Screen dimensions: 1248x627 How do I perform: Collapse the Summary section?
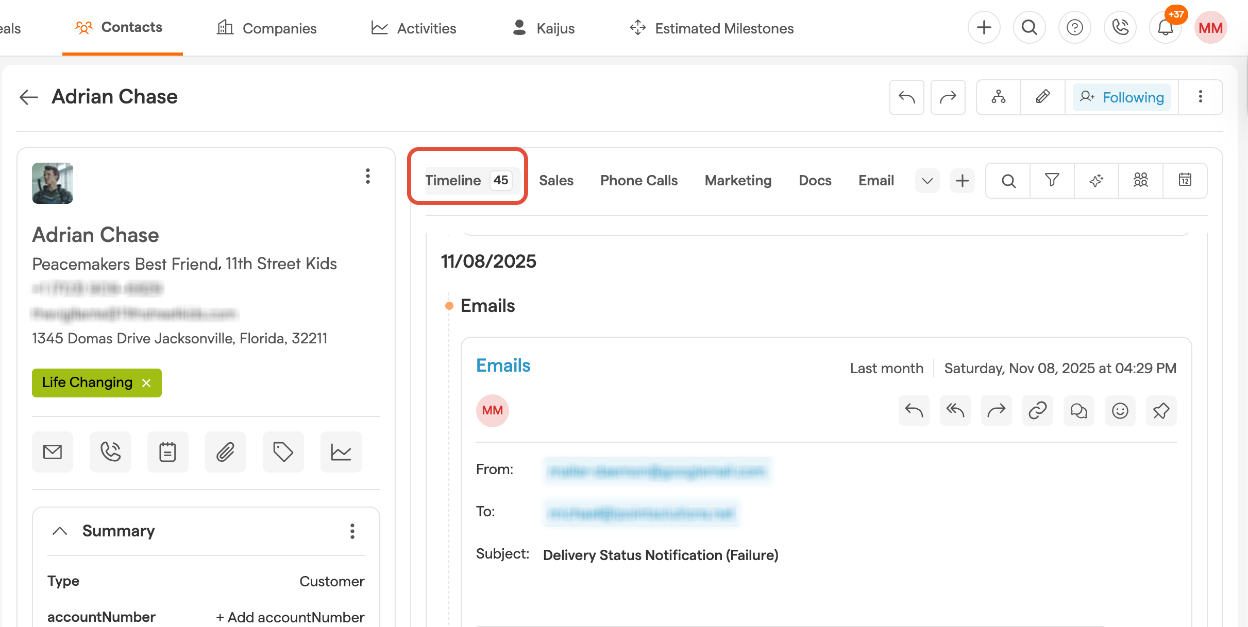60,531
